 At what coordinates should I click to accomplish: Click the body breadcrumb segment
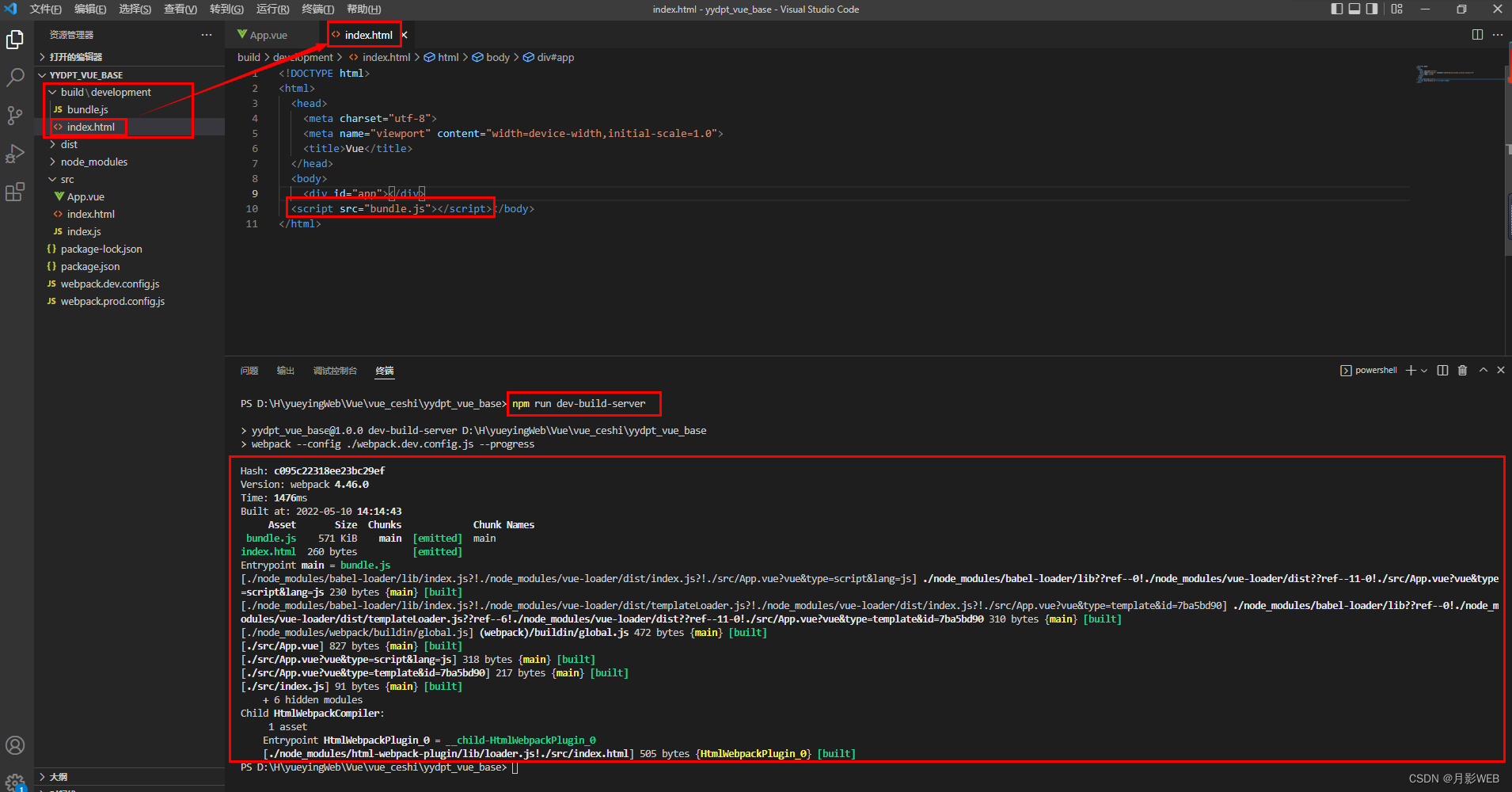pos(491,57)
